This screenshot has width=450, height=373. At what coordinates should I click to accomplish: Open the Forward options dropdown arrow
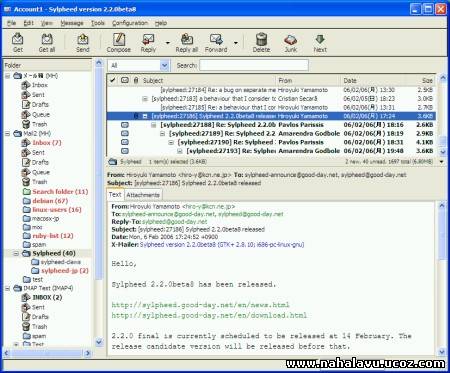(x=236, y=43)
